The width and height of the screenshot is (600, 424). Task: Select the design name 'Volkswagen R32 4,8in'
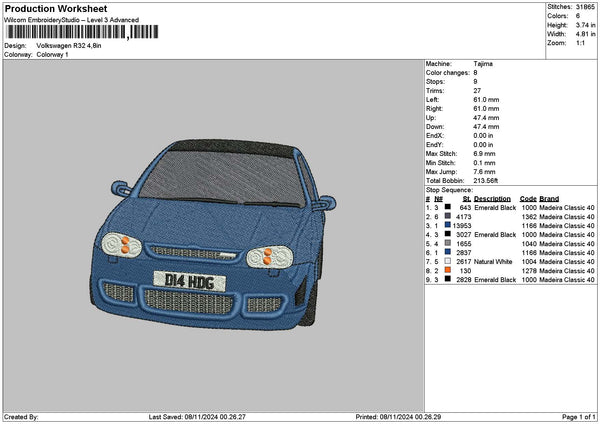click(x=69, y=46)
